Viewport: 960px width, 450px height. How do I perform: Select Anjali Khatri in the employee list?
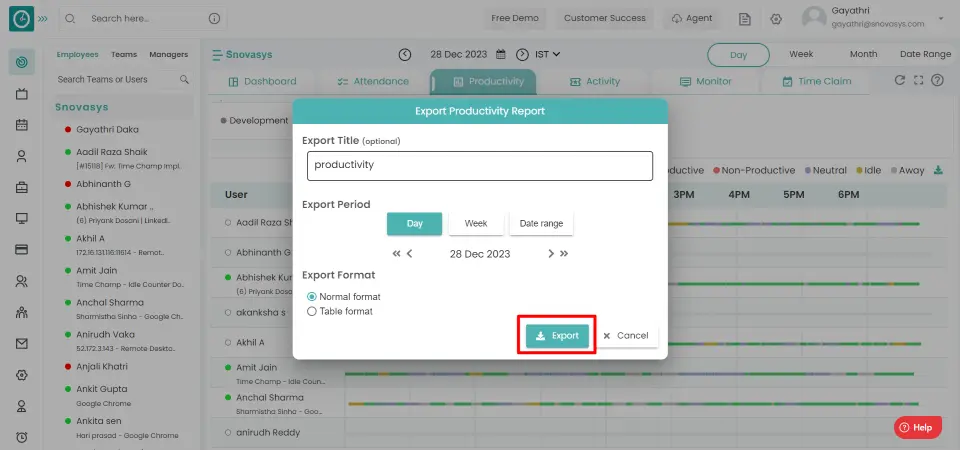click(x=102, y=367)
